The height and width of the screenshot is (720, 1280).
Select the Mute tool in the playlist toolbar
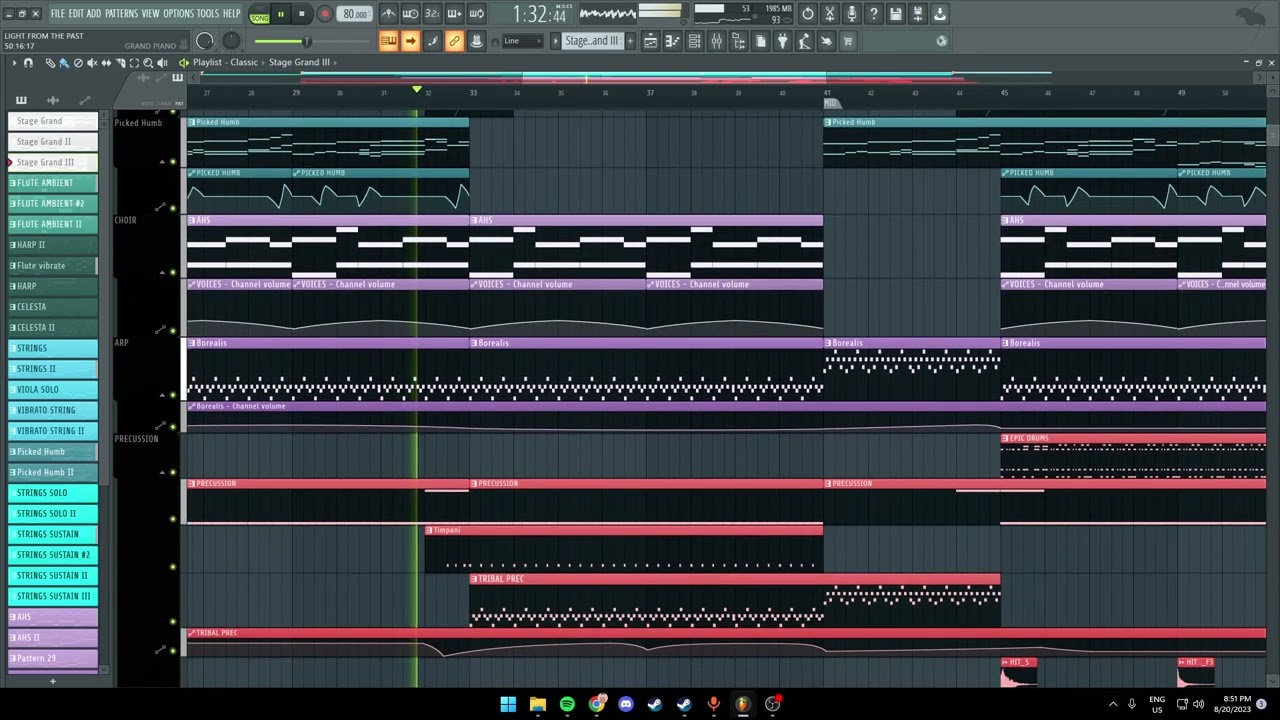[x=92, y=63]
